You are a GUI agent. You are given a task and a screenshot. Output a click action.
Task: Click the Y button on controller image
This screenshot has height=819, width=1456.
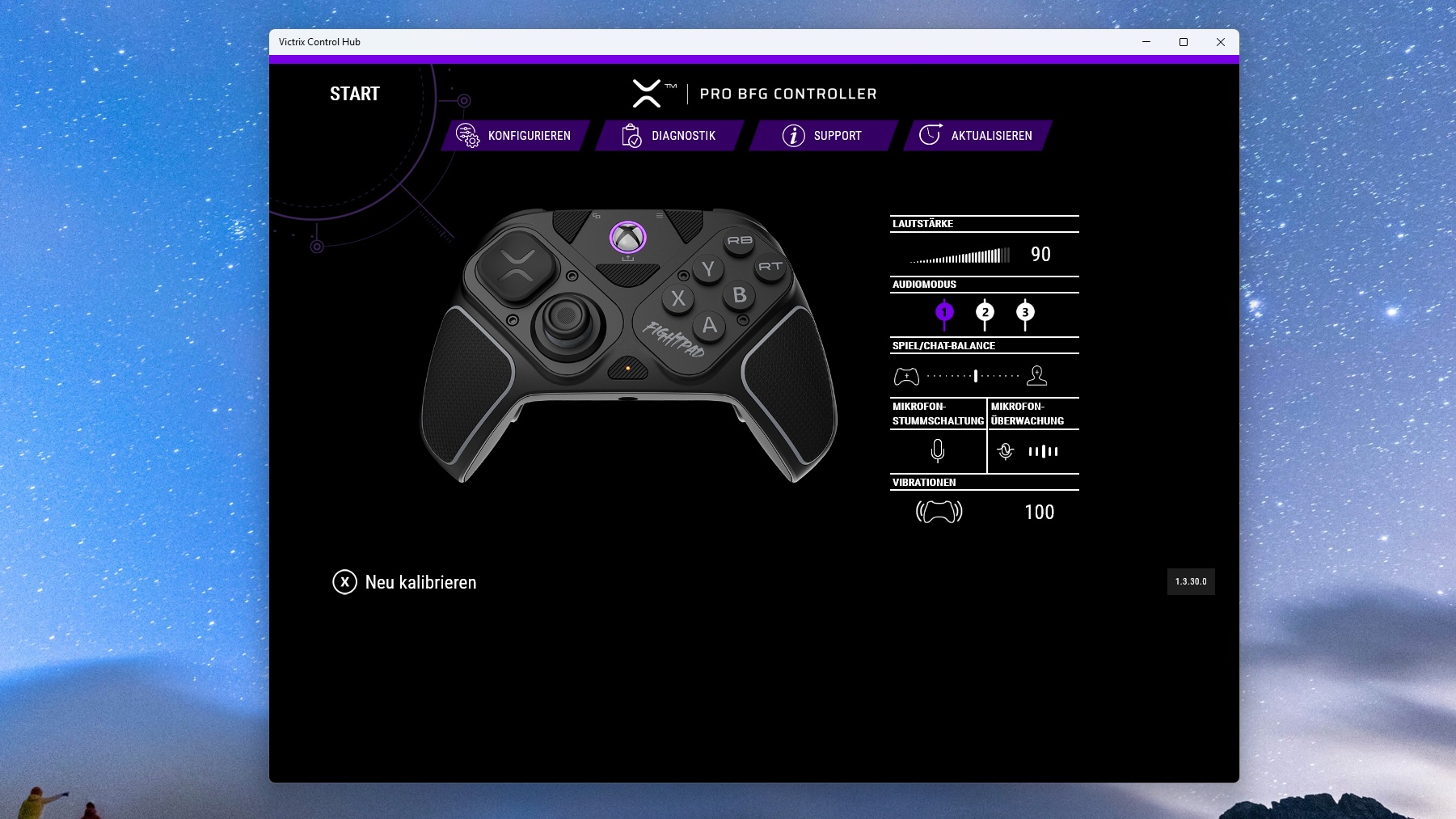(x=708, y=269)
